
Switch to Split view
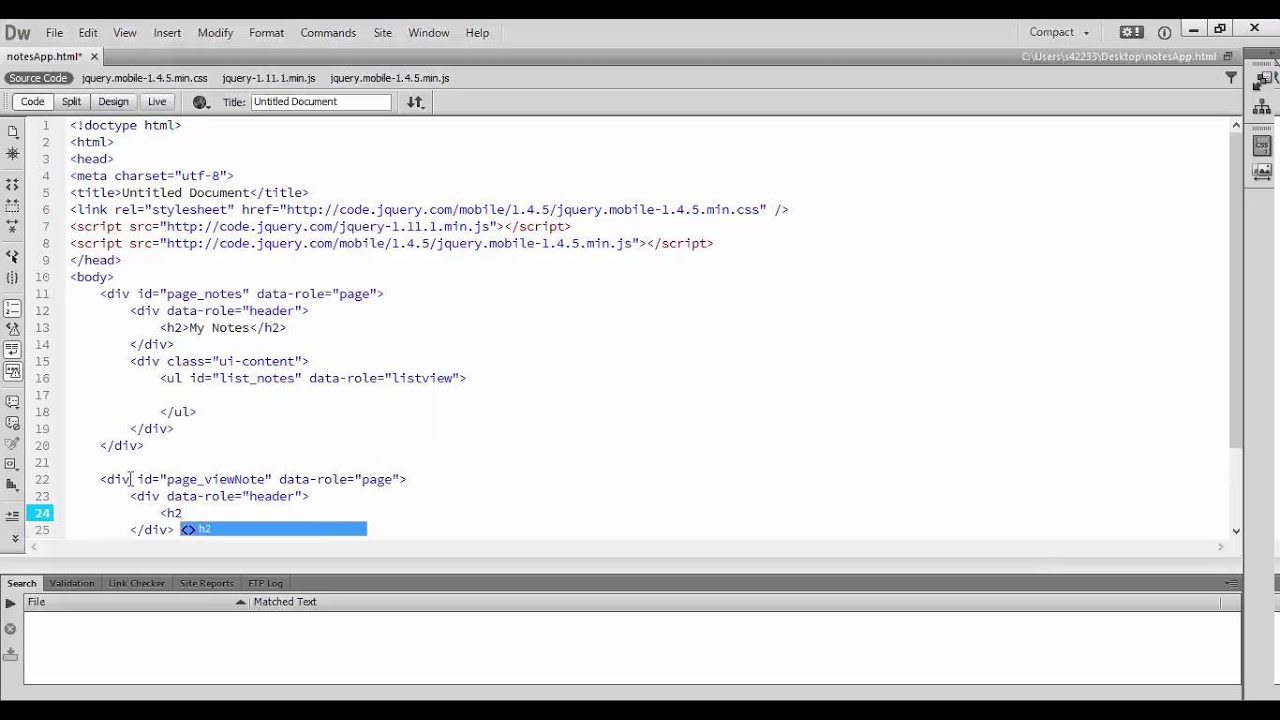tap(71, 102)
